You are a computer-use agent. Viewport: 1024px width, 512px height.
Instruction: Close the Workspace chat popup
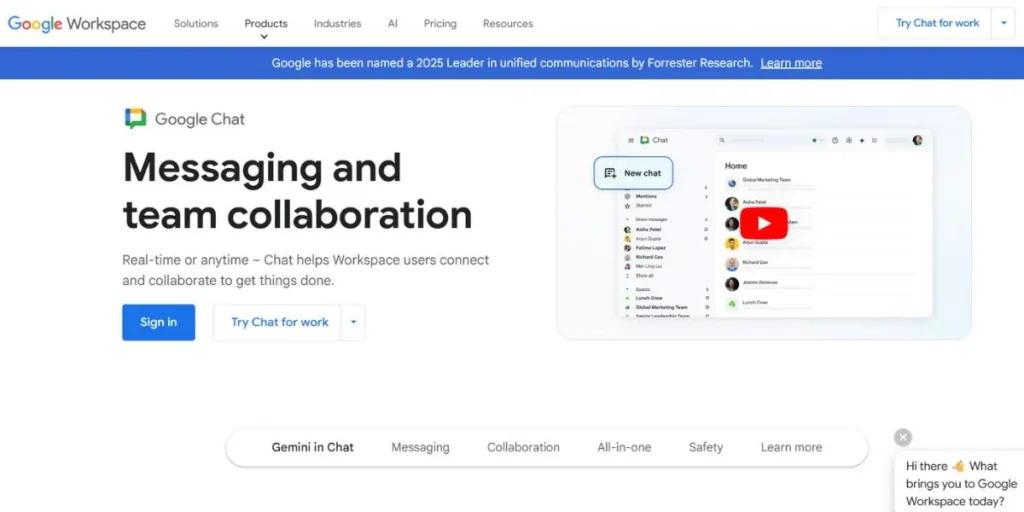[903, 438]
